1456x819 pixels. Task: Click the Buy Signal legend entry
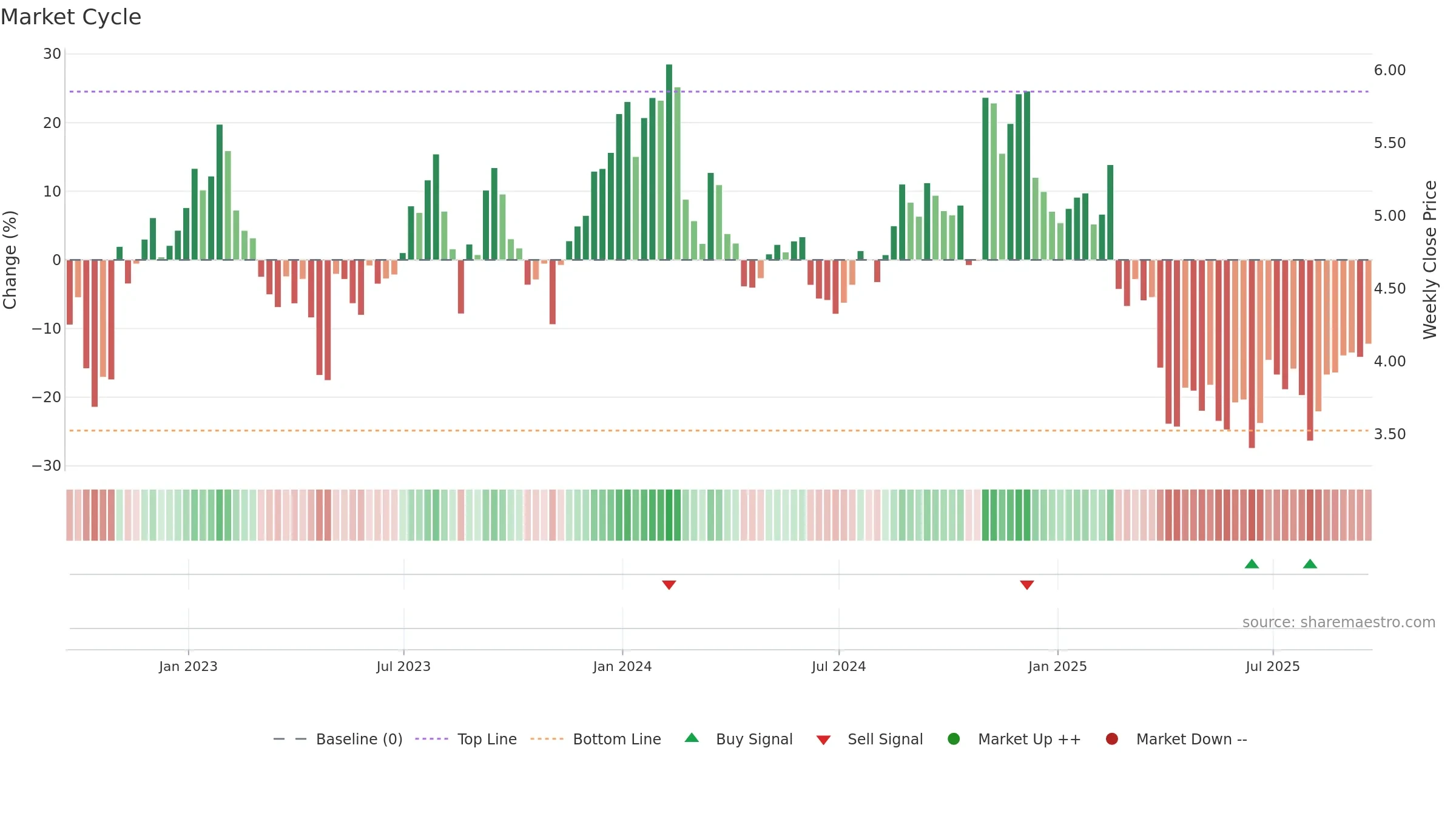click(738, 739)
